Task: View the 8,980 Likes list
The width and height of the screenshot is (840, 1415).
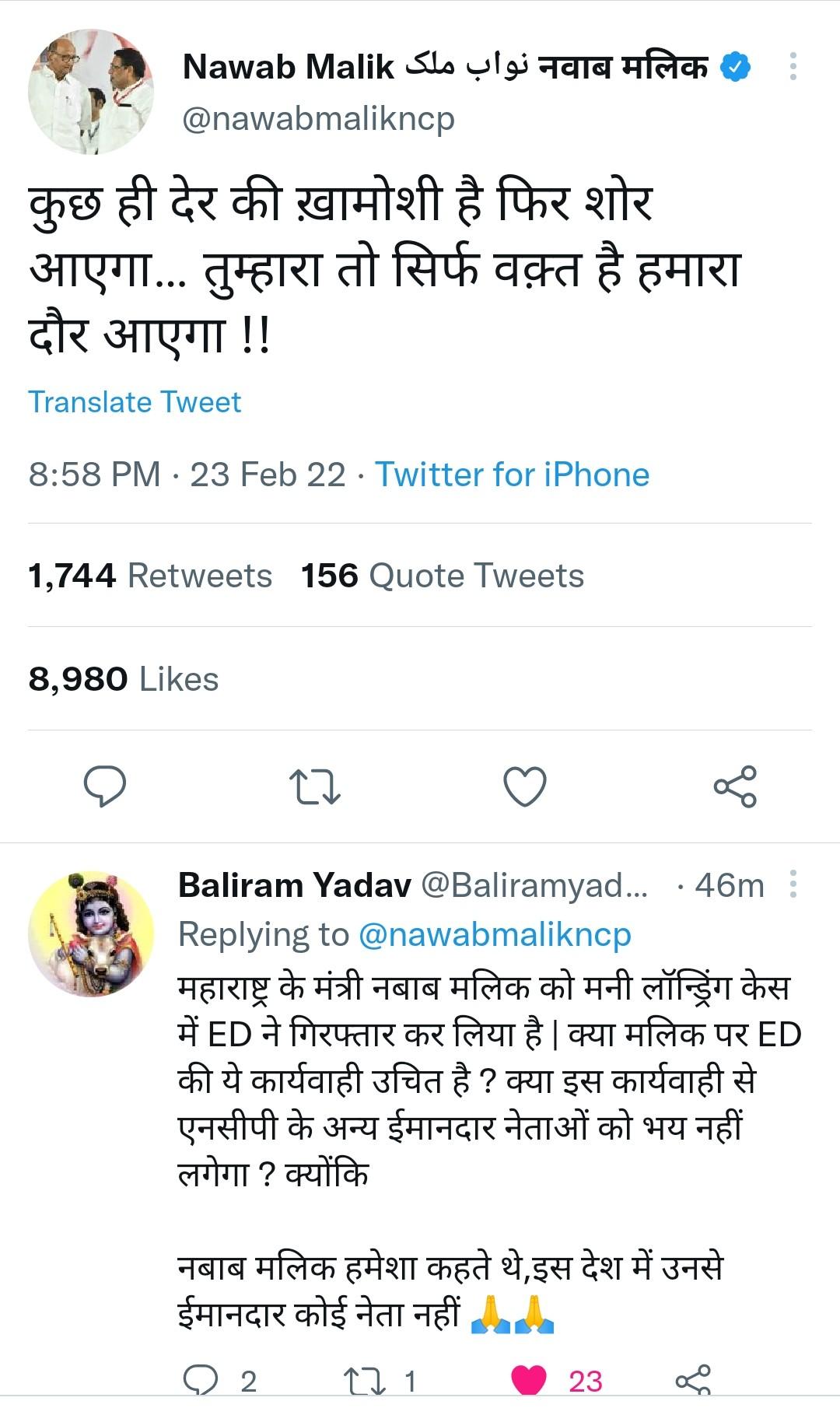Action: (x=124, y=679)
